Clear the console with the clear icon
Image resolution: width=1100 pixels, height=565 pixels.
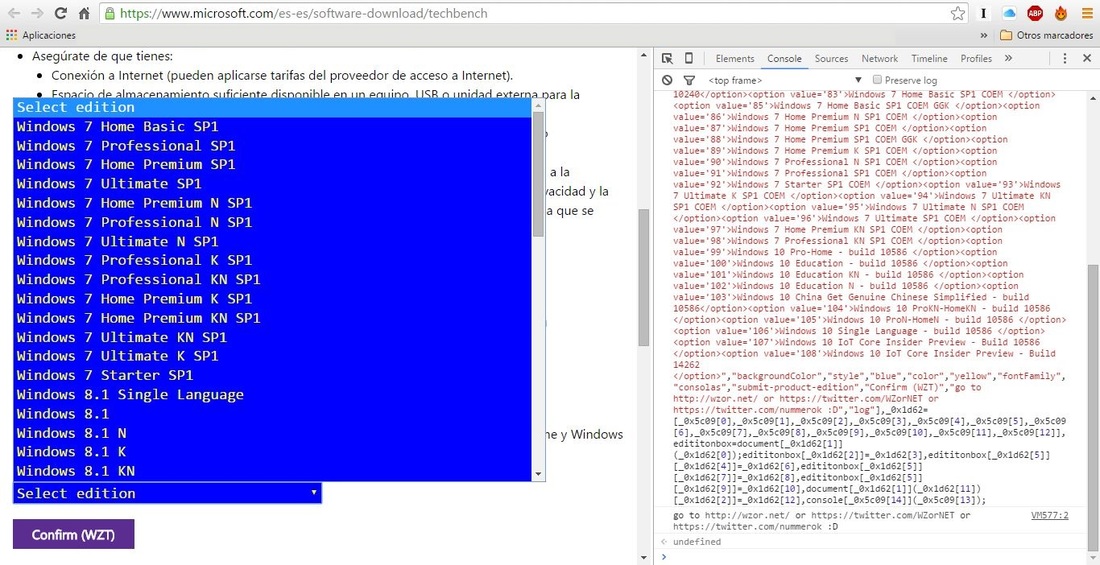(667, 80)
